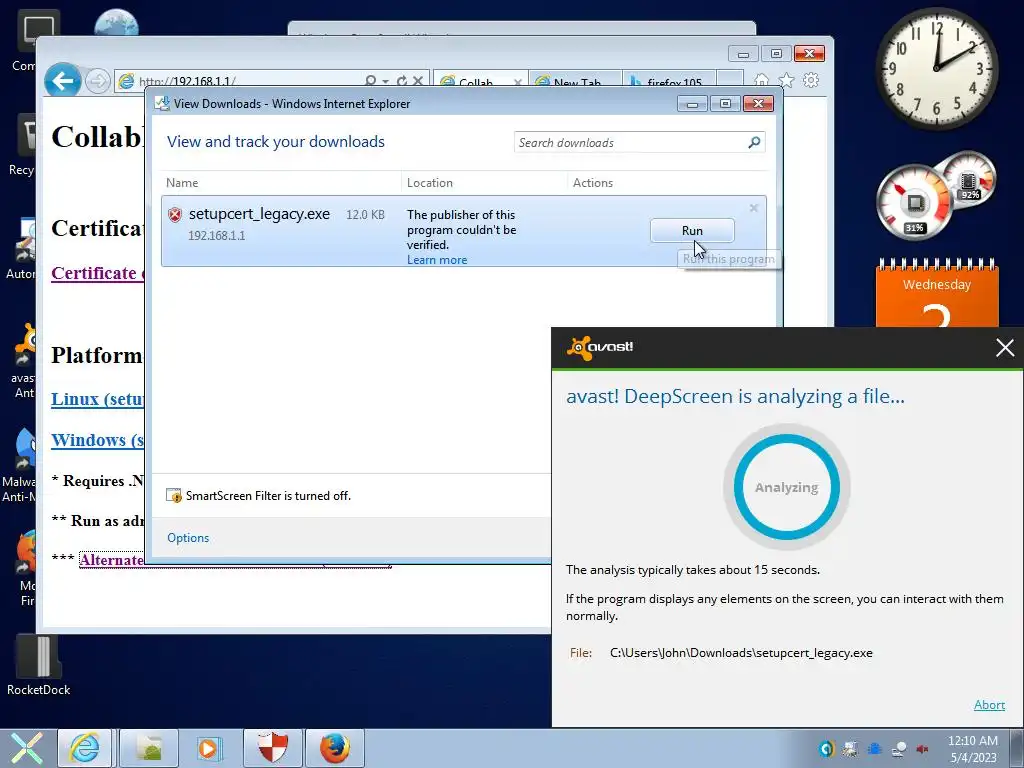Click the avast logo in popup header

600,347
